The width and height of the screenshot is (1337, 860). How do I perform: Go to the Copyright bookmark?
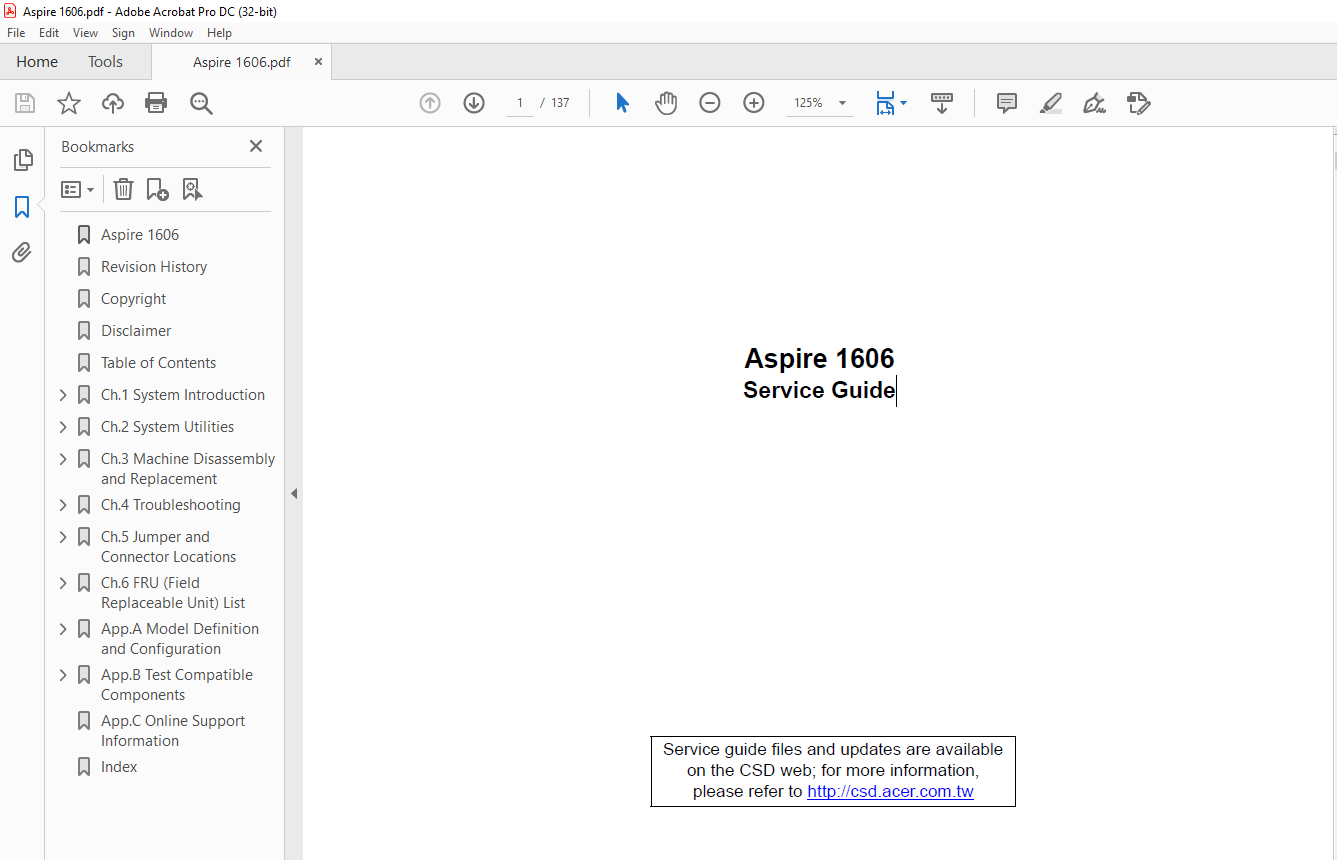pyautogui.click(x=134, y=299)
